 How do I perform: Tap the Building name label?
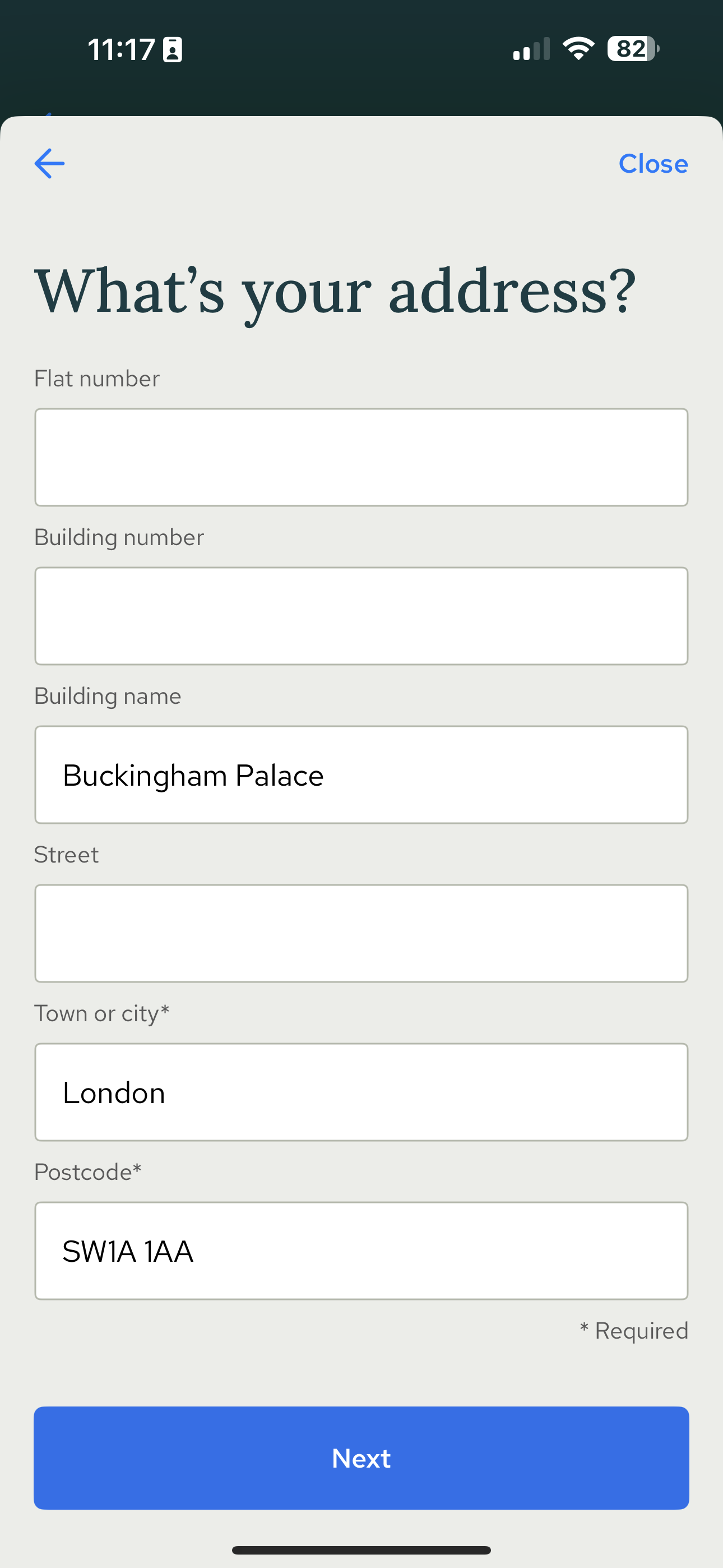(x=108, y=696)
